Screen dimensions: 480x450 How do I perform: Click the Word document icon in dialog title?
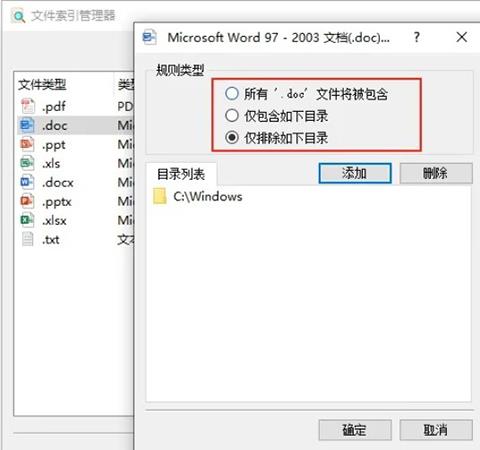tap(150, 37)
